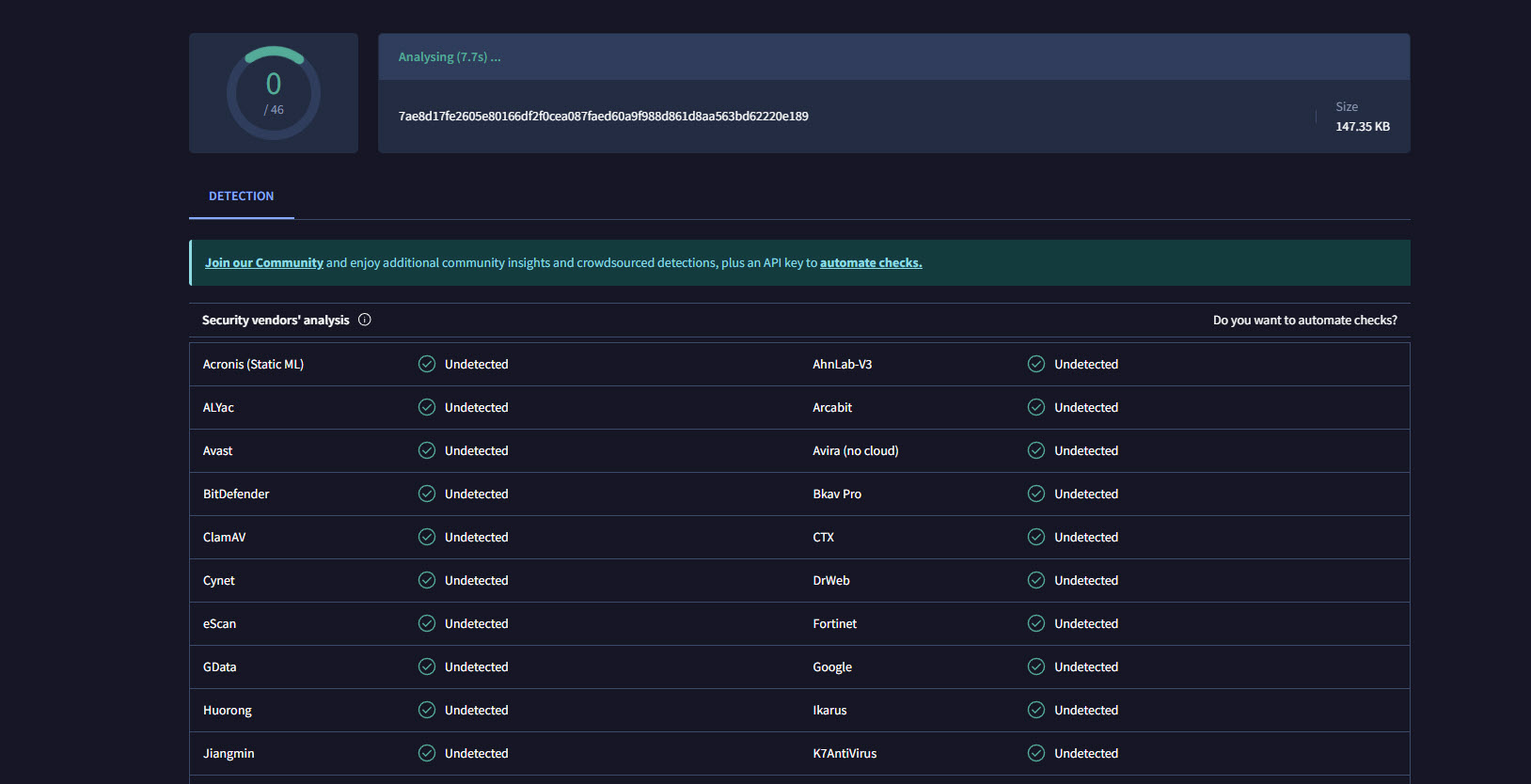Open the DETECTION tab
Image resolution: width=1531 pixels, height=784 pixels.
(x=242, y=196)
